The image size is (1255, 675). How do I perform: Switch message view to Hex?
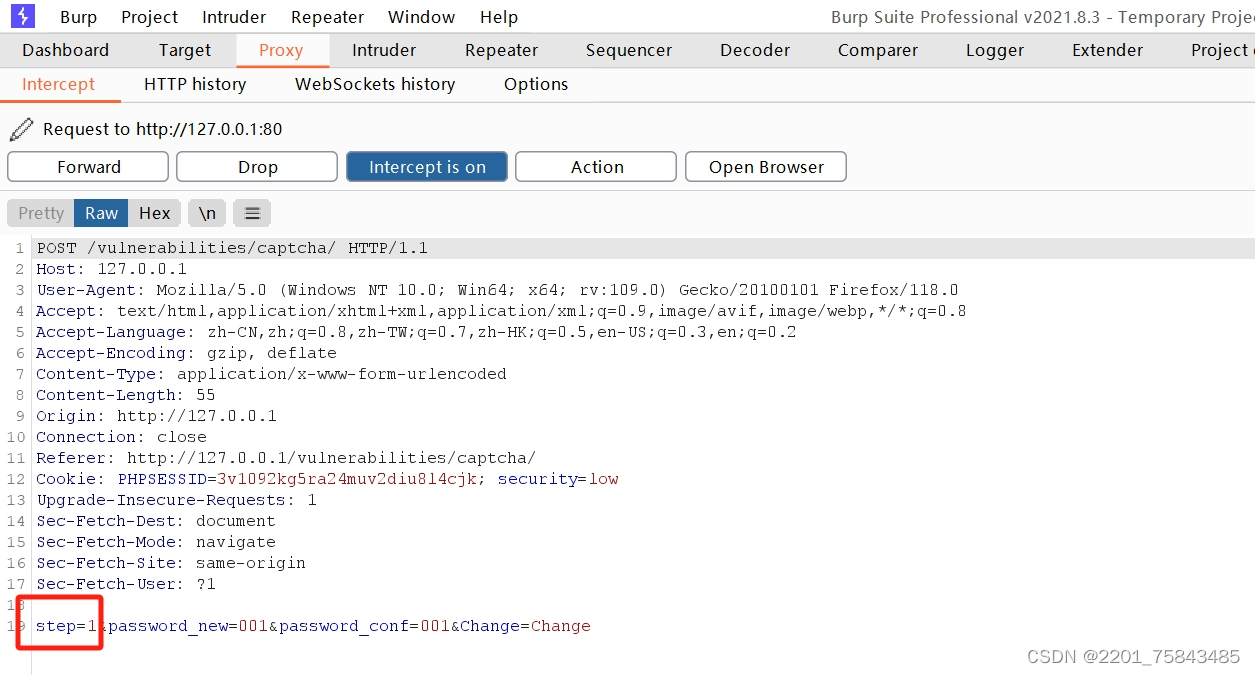155,213
